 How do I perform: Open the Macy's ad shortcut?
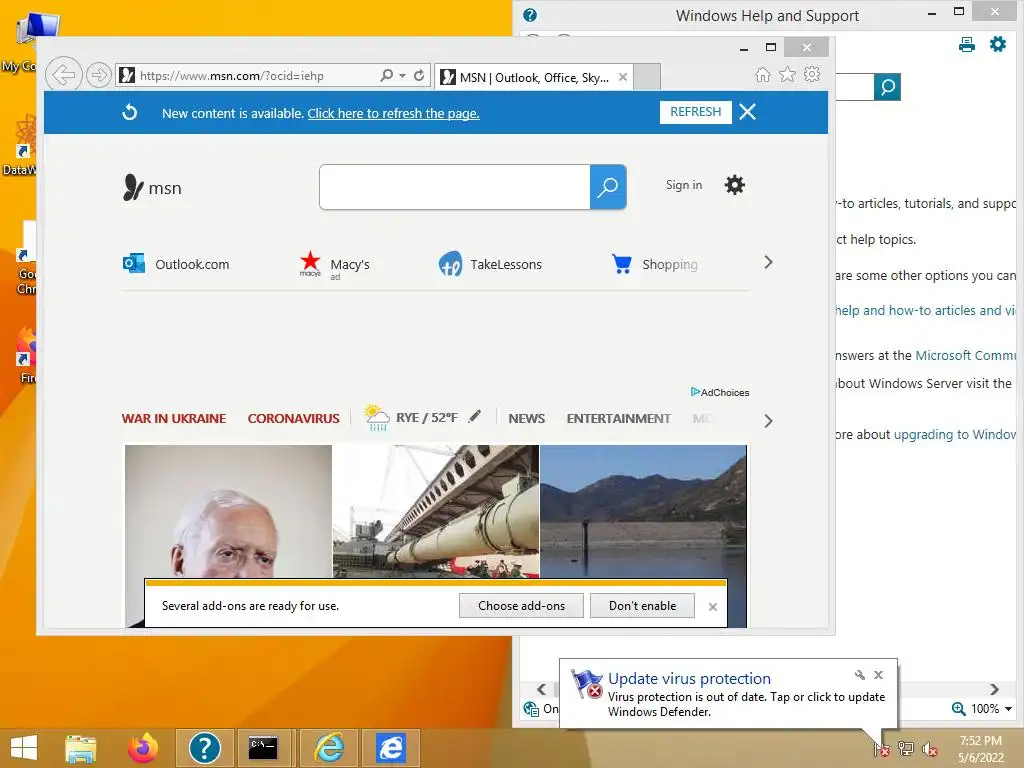[x=335, y=265]
